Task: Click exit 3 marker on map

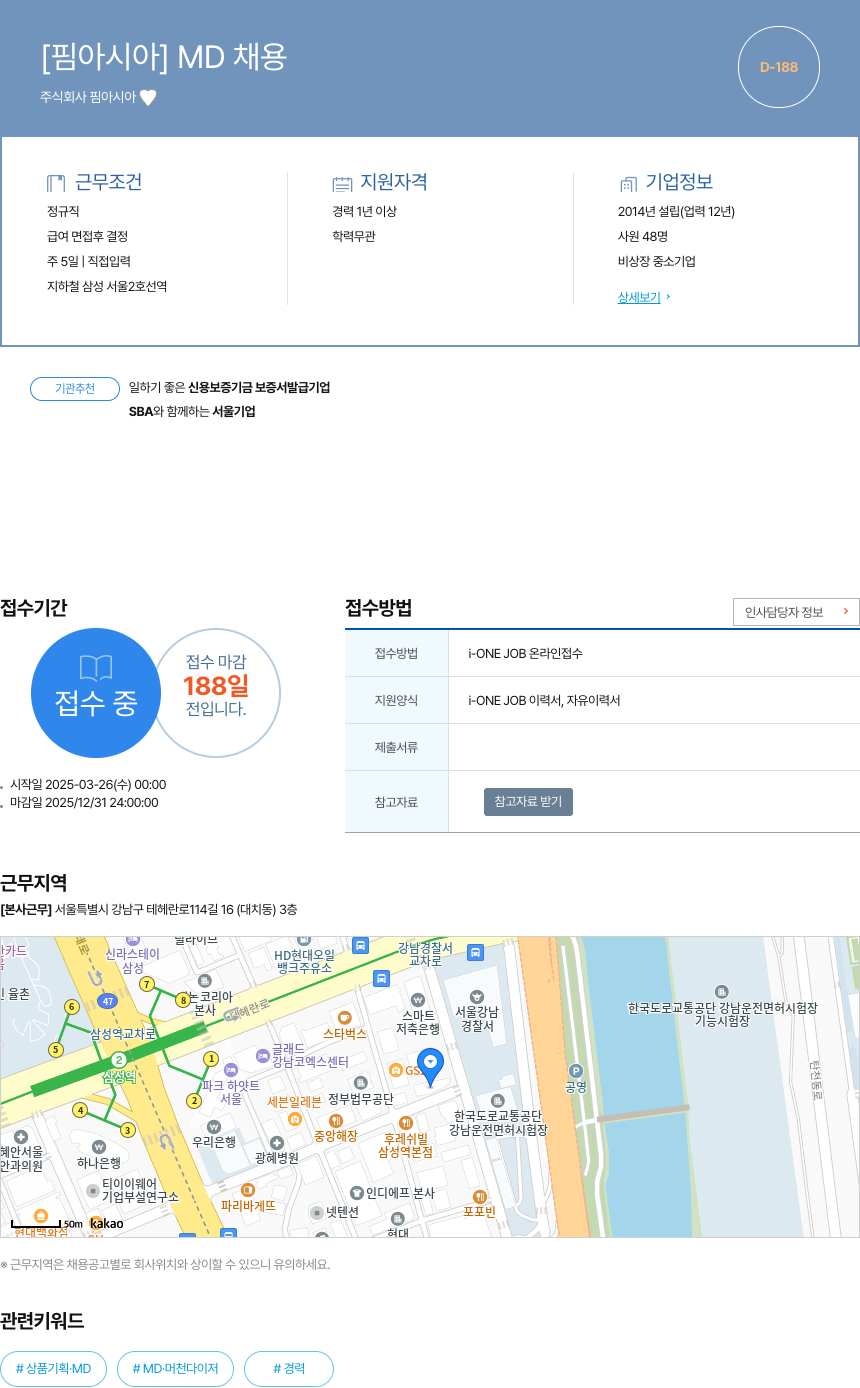Action: 127,1130
